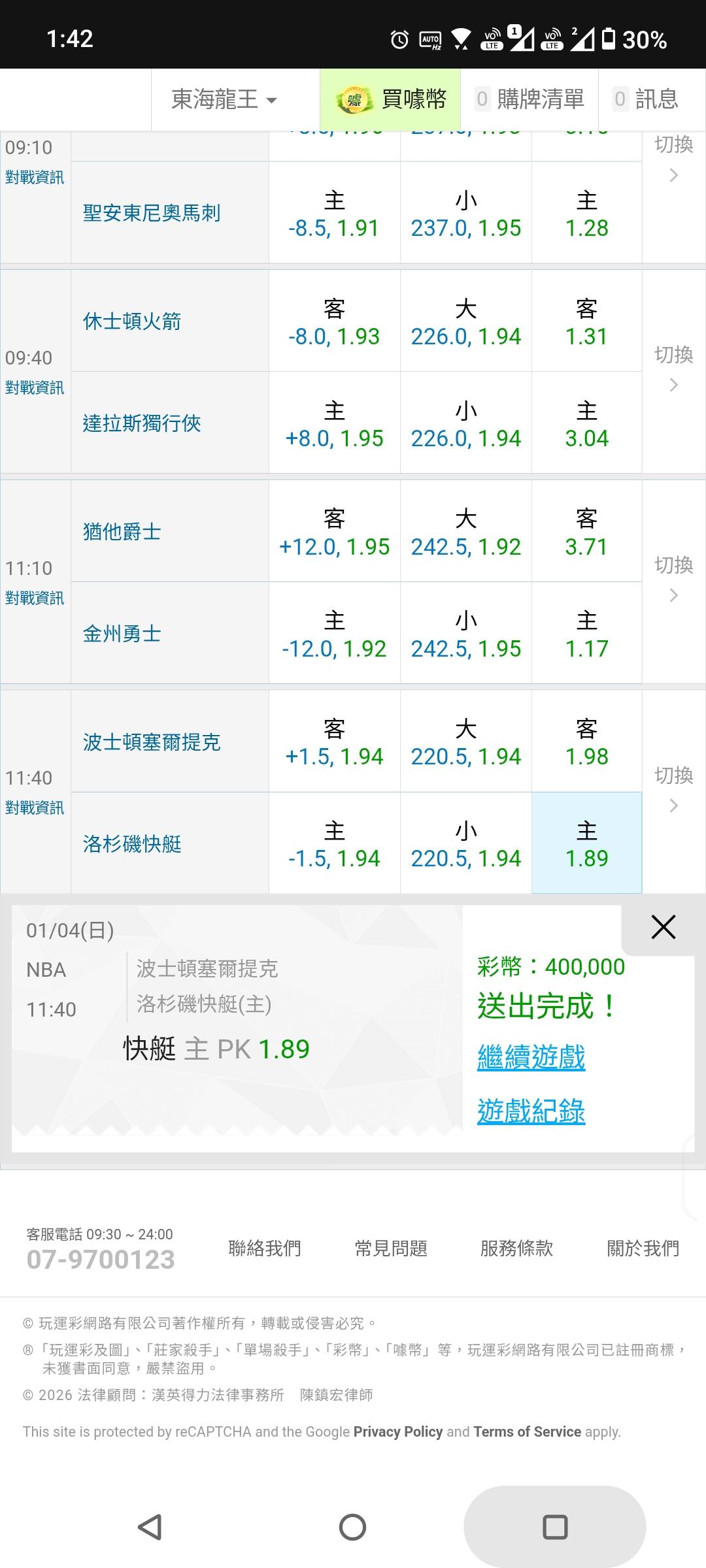Image resolution: width=706 pixels, height=1568 pixels.
Task: Open the 訊息 messages tab
Action: click(646, 100)
